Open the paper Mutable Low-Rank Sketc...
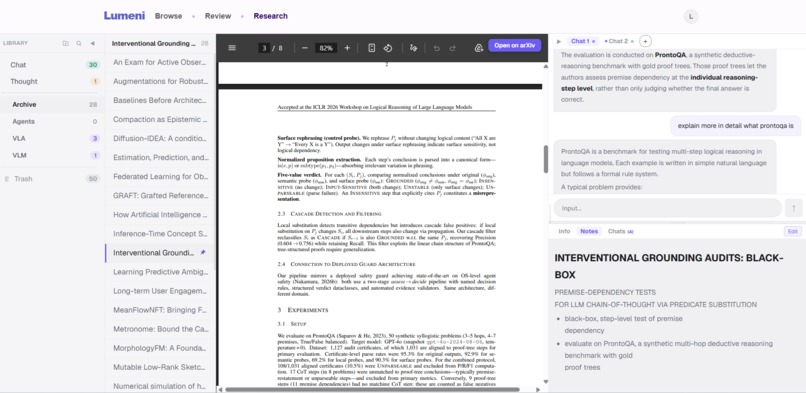This screenshot has height=393, width=806. tap(160, 367)
